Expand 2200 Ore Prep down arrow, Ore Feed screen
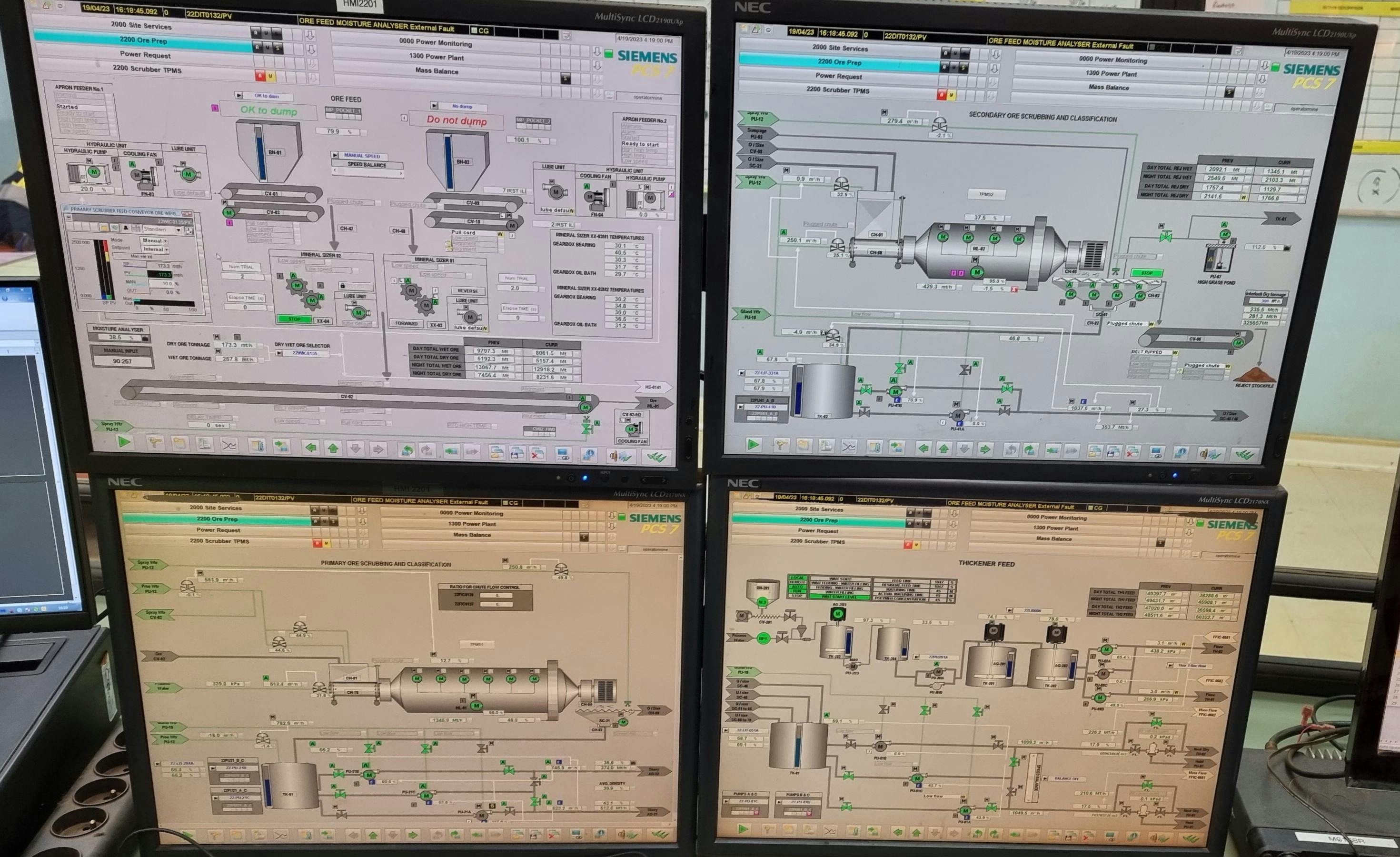This screenshot has width=1400, height=857. [311, 50]
